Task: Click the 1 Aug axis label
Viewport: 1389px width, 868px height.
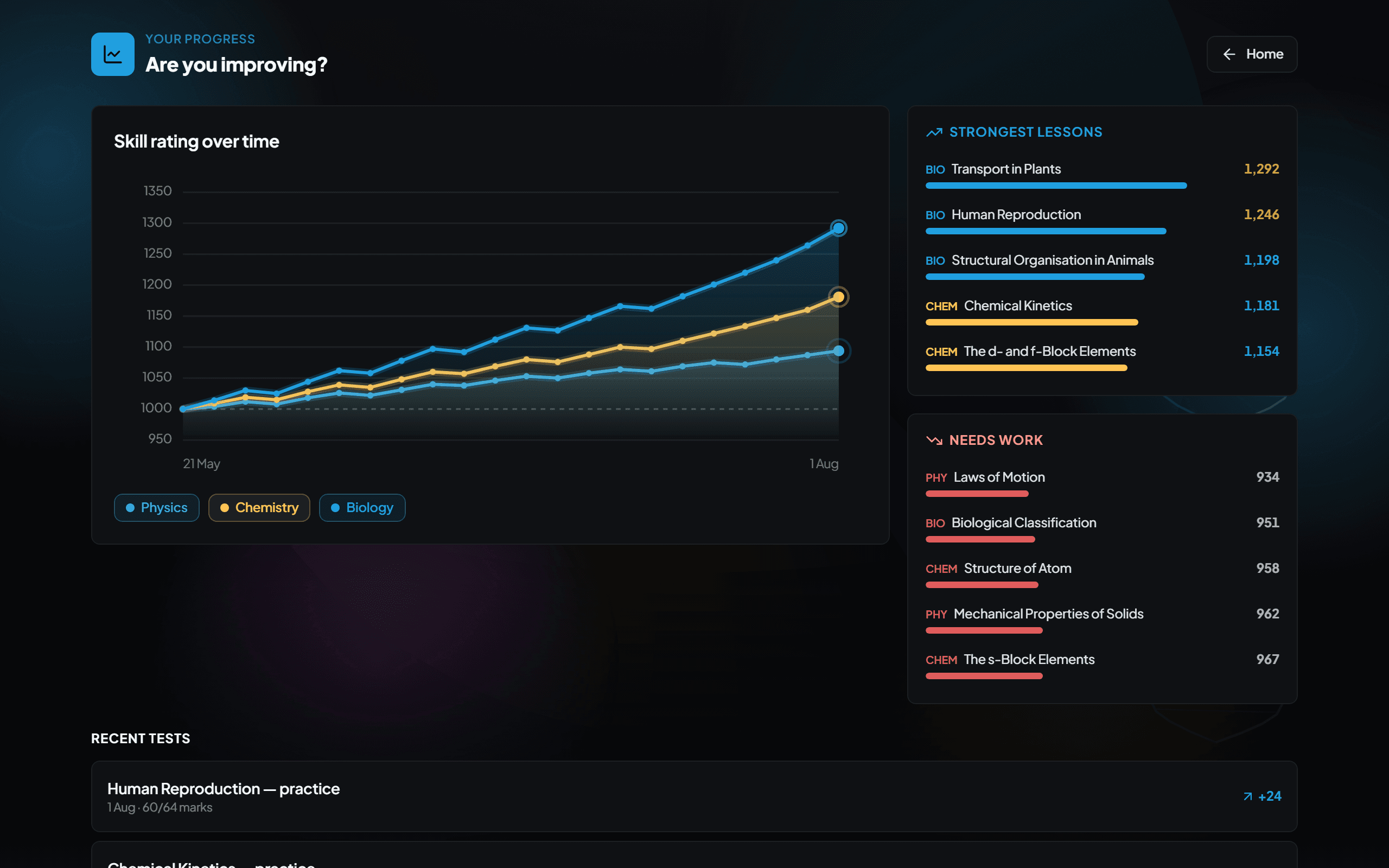Action: 824,464
